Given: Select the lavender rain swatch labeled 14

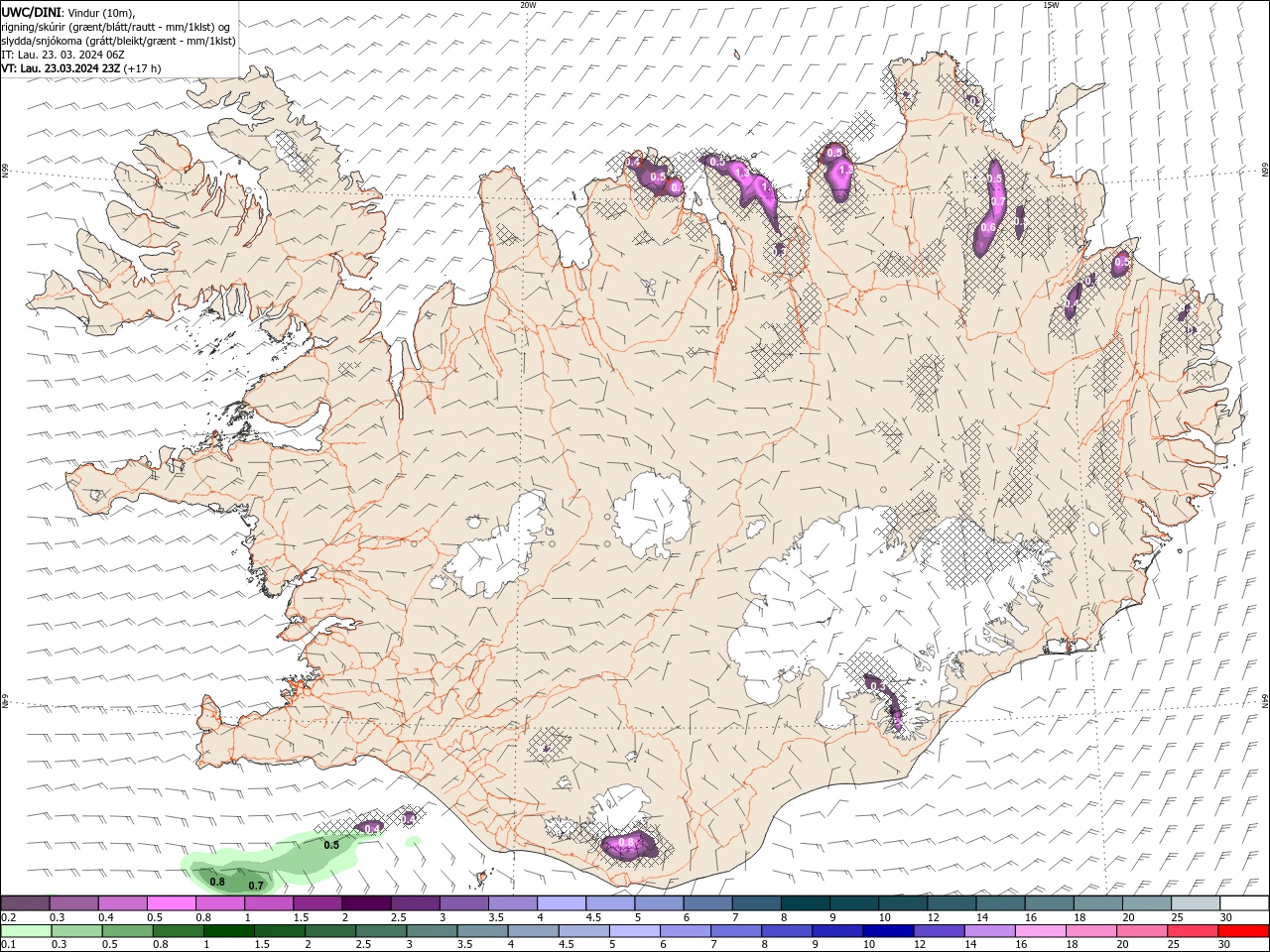Looking at the screenshot, I should coord(989,931).
